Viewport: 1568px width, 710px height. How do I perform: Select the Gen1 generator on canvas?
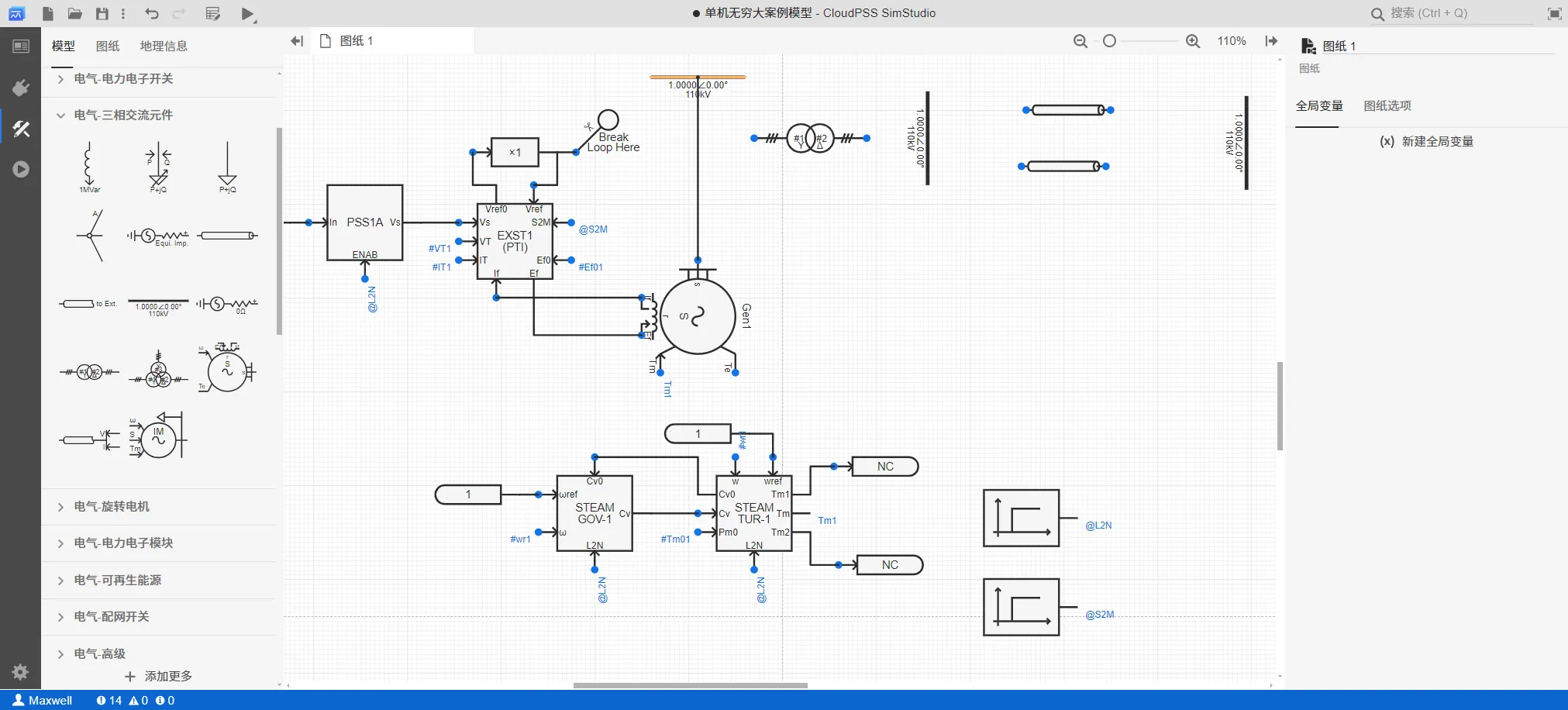[698, 316]
